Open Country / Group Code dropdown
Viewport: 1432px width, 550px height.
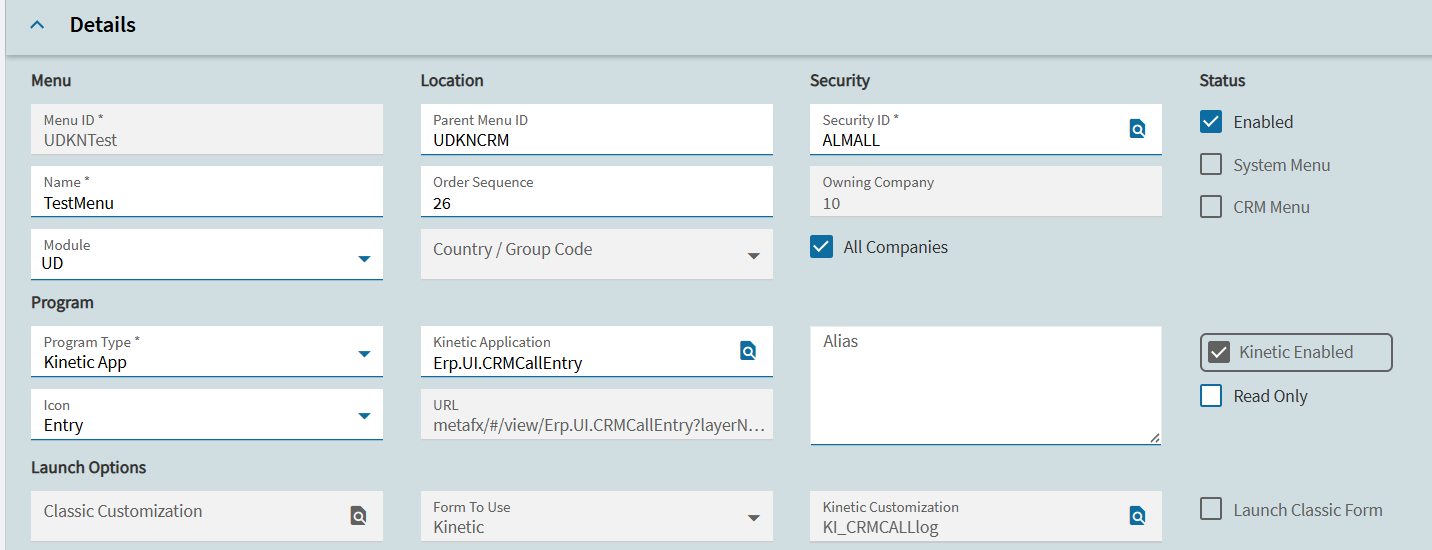[754, 256]
